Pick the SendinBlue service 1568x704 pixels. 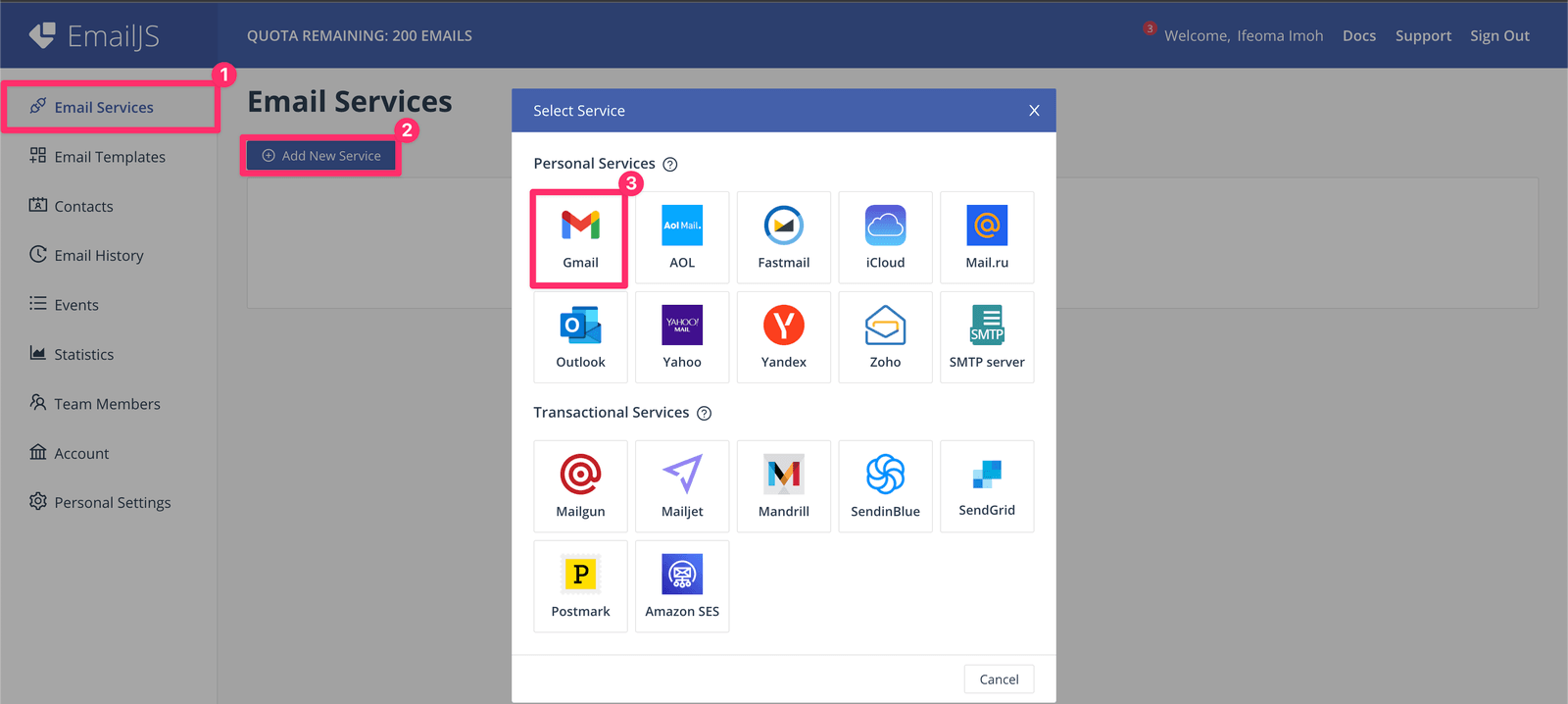pos(885,486)
